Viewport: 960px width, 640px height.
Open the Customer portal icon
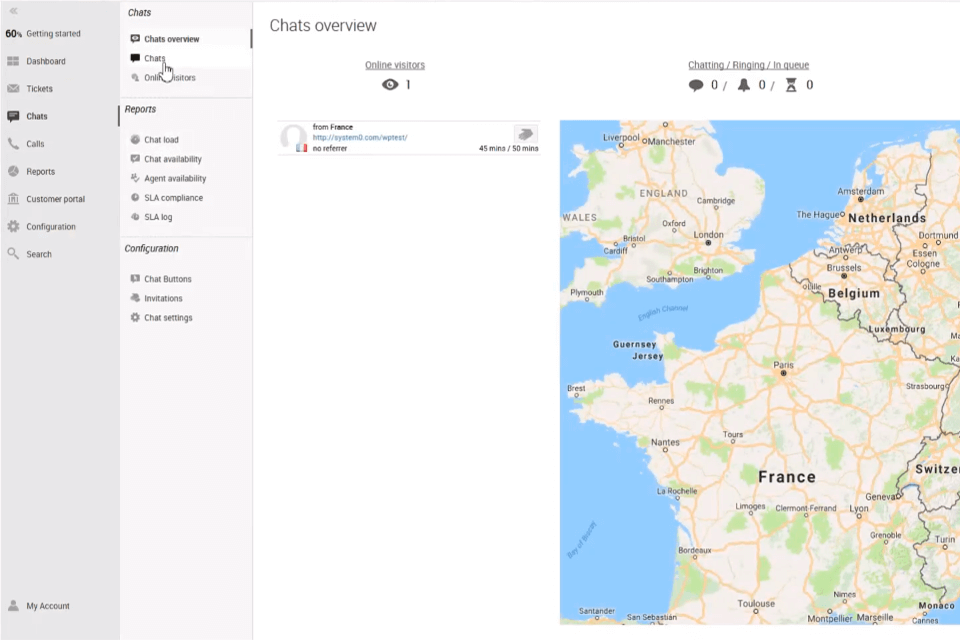tap(14, 198)
